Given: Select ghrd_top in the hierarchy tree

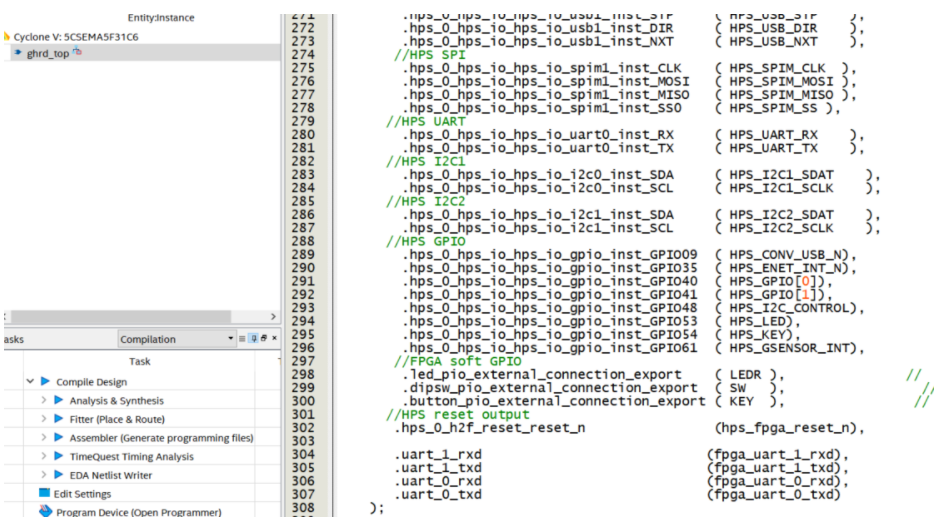Looking at the screenshot, I should point(48,53).
